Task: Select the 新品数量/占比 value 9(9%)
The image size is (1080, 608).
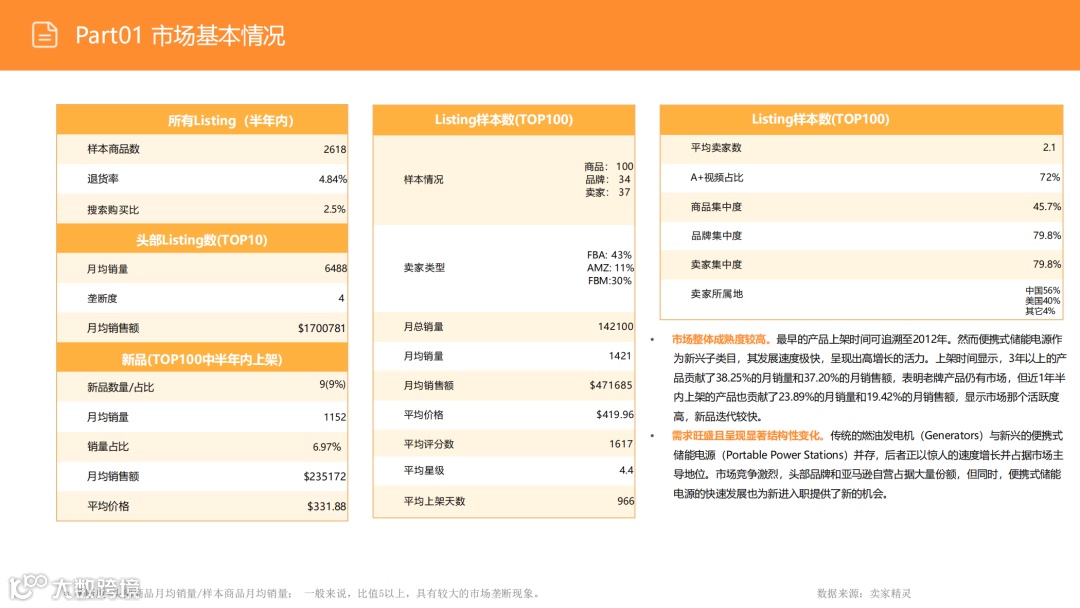Action: [333, 384]
